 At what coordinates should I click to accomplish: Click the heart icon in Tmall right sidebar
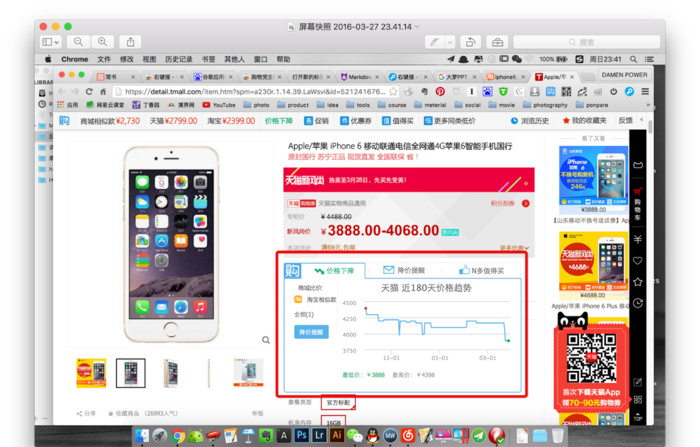638,261
